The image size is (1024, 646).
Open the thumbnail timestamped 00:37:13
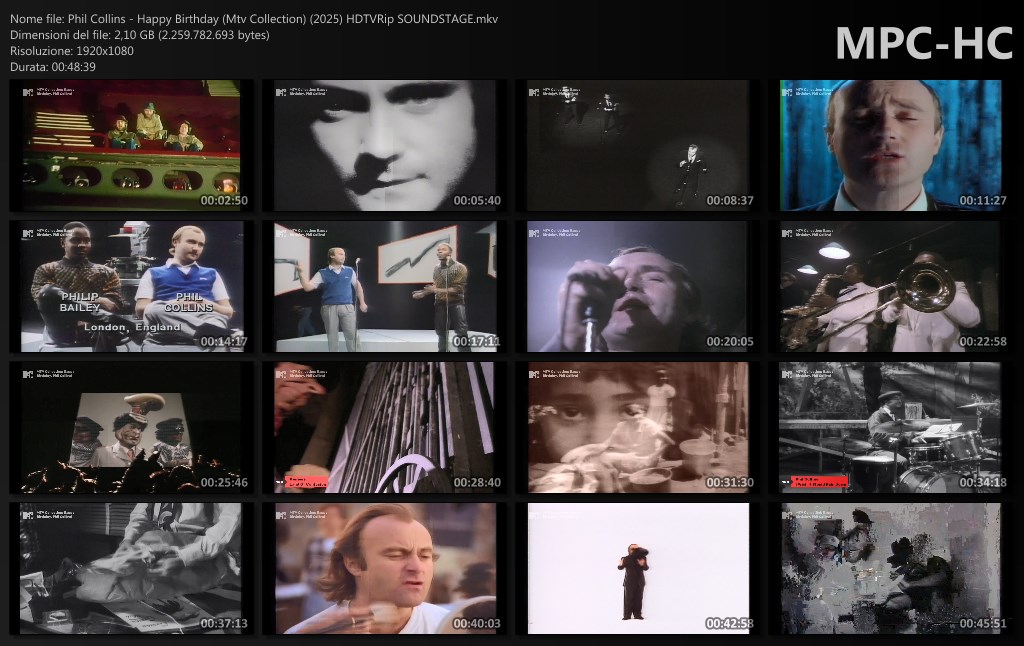131,568
